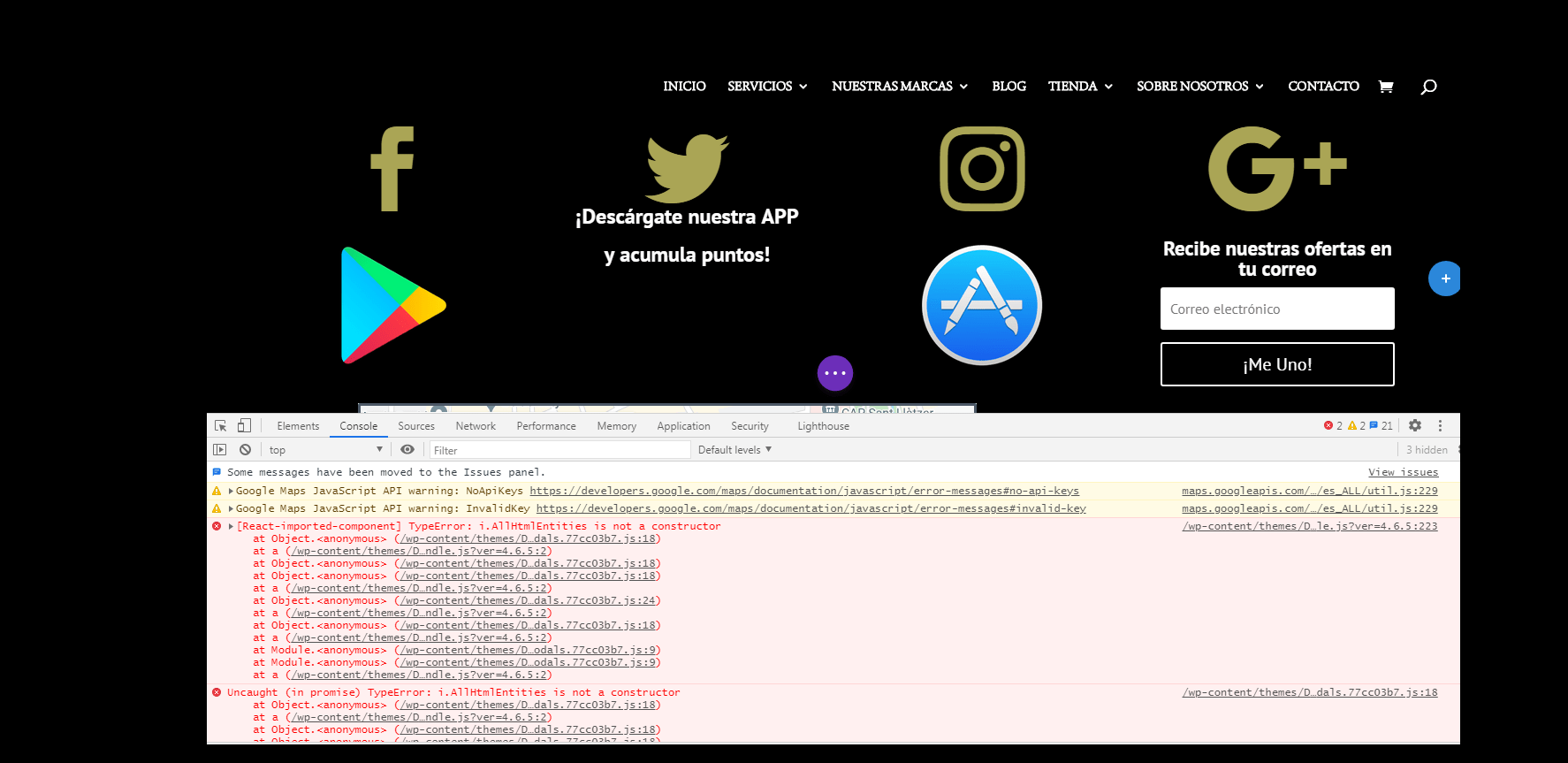Screen dimensions: 1568x763
Task: Expand the NoApiKeys warning message
Action: pyautogui.click(x=232, y=491)
